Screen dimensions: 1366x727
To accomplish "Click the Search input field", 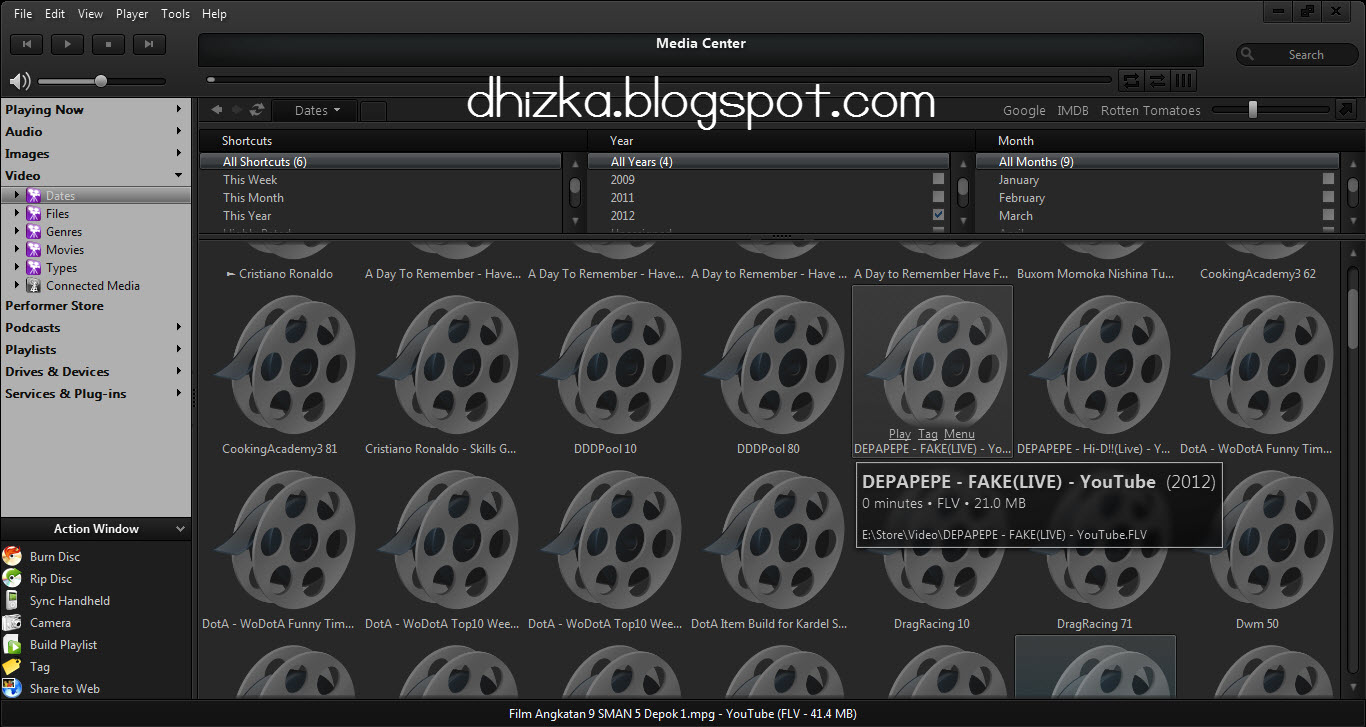I will pos(1295,55).
